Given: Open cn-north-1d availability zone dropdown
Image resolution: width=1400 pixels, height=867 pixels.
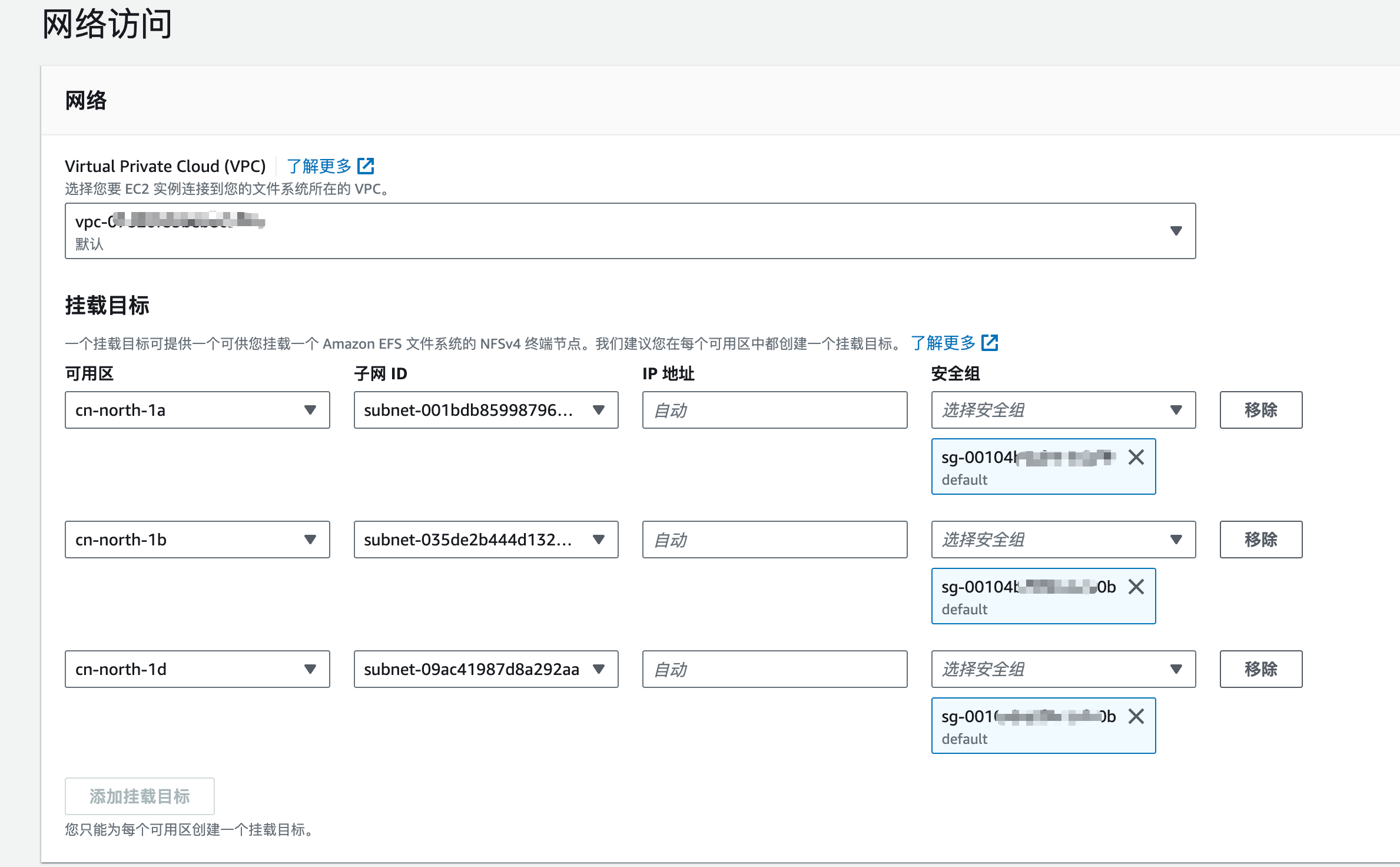Looking at the screenshot, I should pyautogui.click(x=197, y=669).
